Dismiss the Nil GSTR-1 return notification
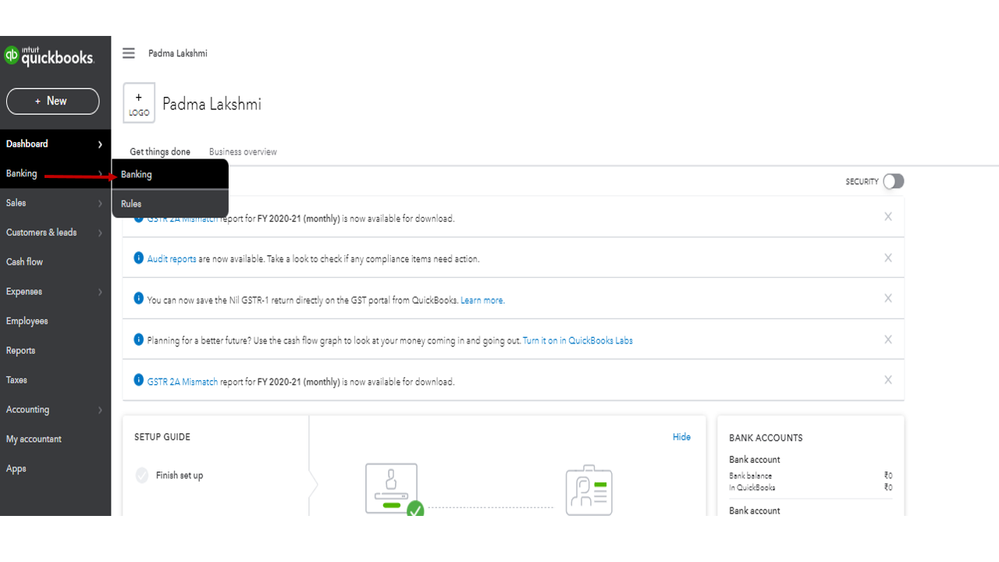 coord(888,299)
